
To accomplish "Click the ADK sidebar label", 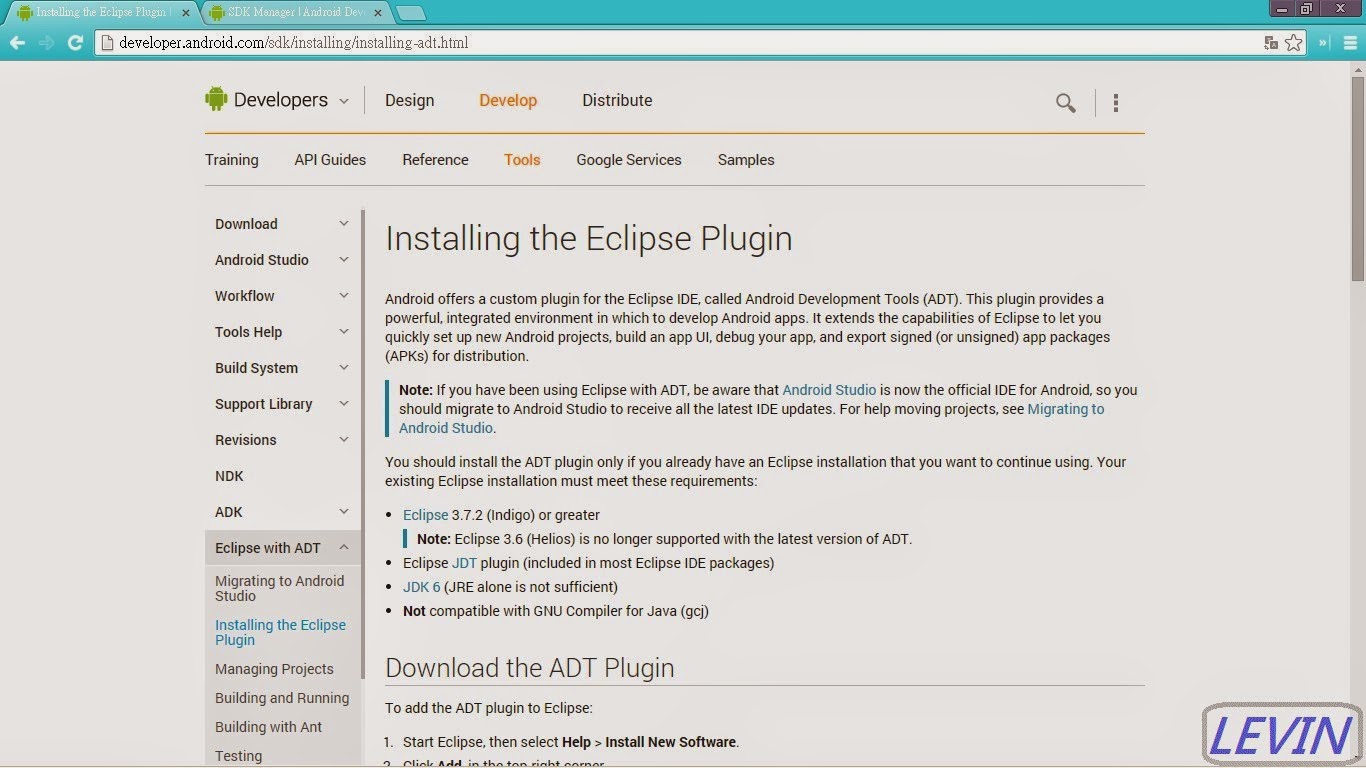I will pyautogui.click(x=229, y=512).
